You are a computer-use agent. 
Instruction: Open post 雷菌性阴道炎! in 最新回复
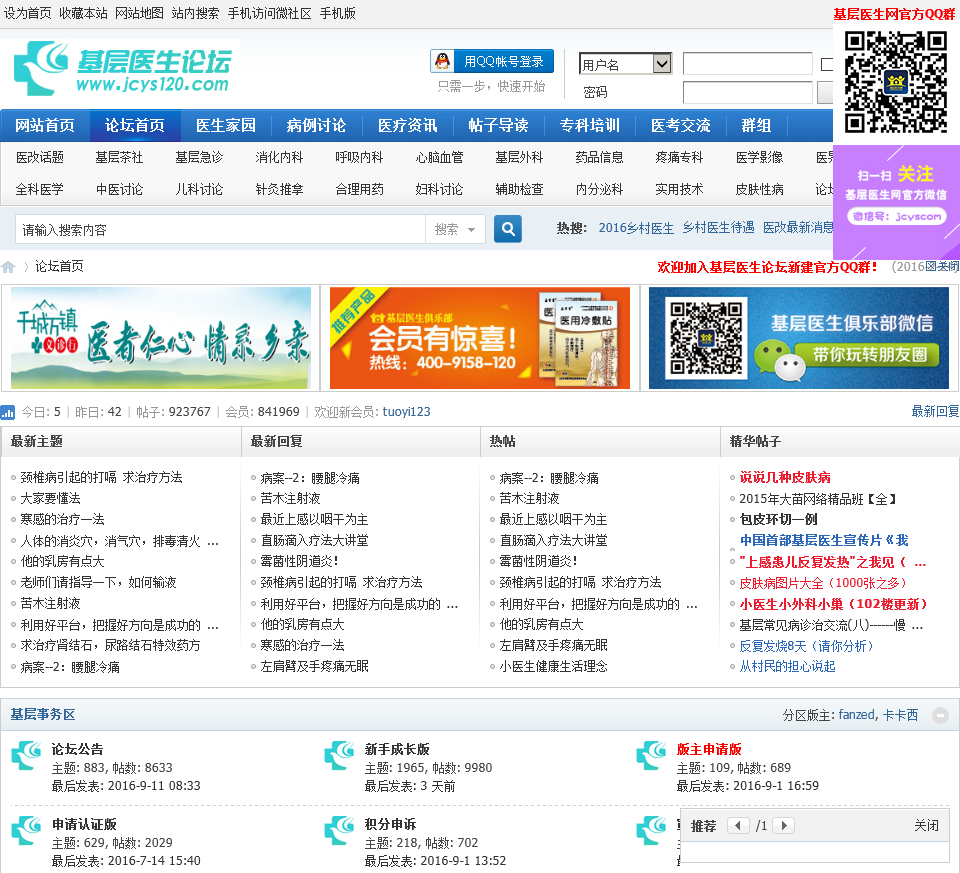(299, 561)
